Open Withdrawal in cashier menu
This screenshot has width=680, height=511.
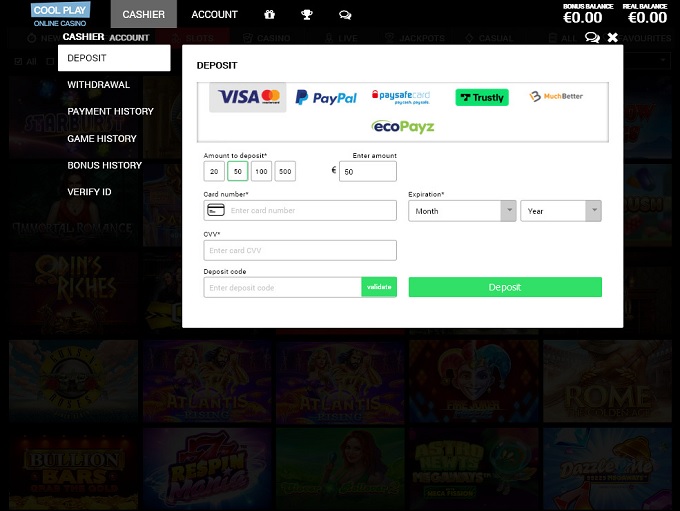[98, 85]
